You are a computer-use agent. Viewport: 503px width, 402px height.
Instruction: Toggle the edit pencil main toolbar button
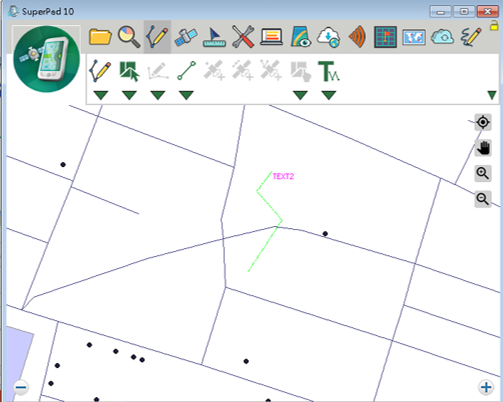157,37
